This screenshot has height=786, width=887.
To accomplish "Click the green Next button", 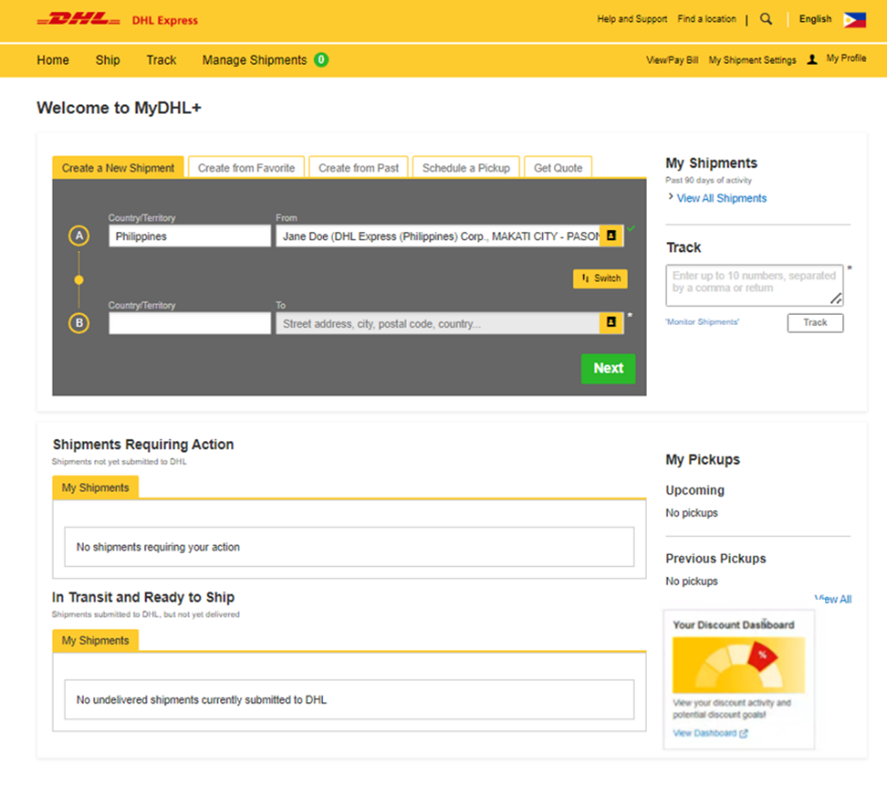I will (608, 368).
